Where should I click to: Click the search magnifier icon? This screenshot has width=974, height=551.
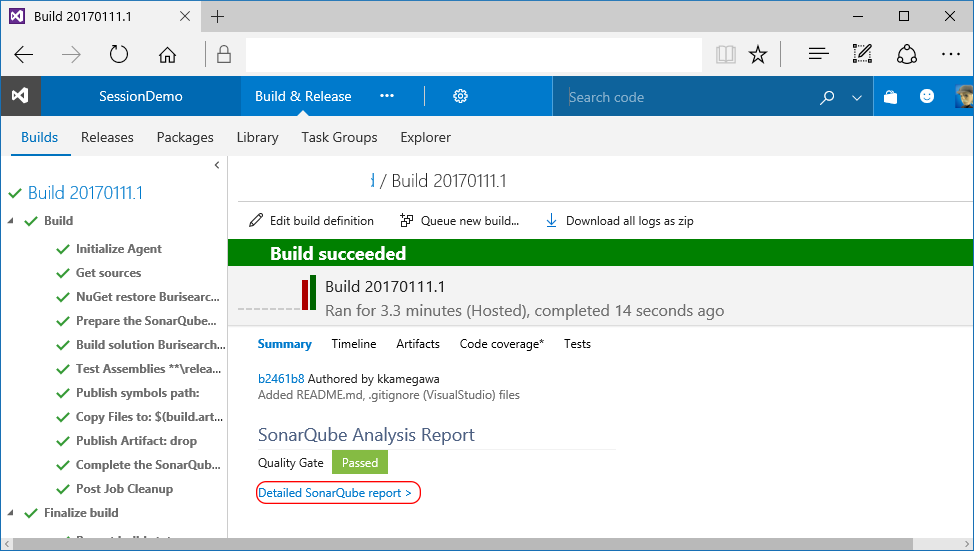click(827, 98)
